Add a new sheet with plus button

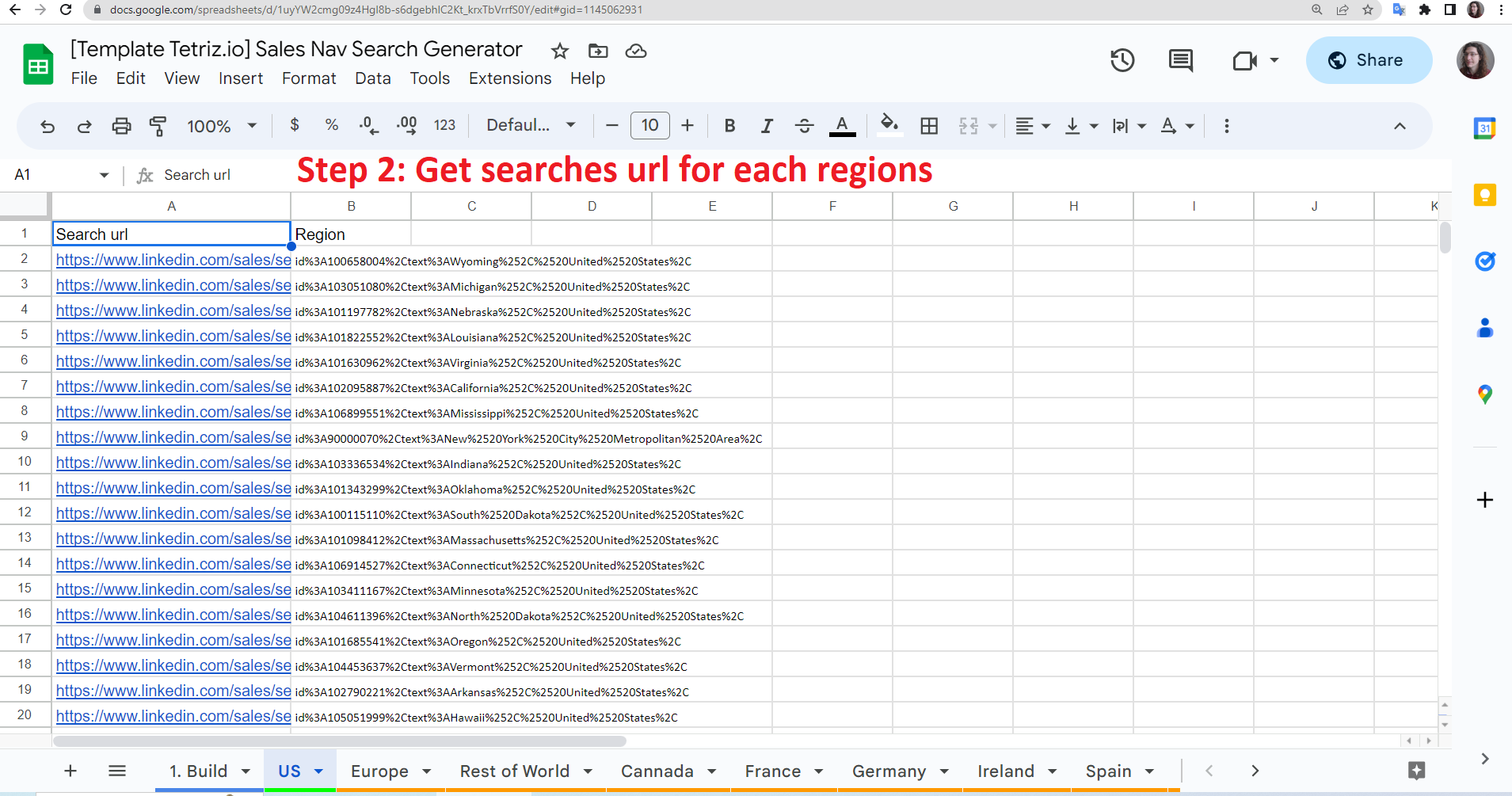point(70,771)
